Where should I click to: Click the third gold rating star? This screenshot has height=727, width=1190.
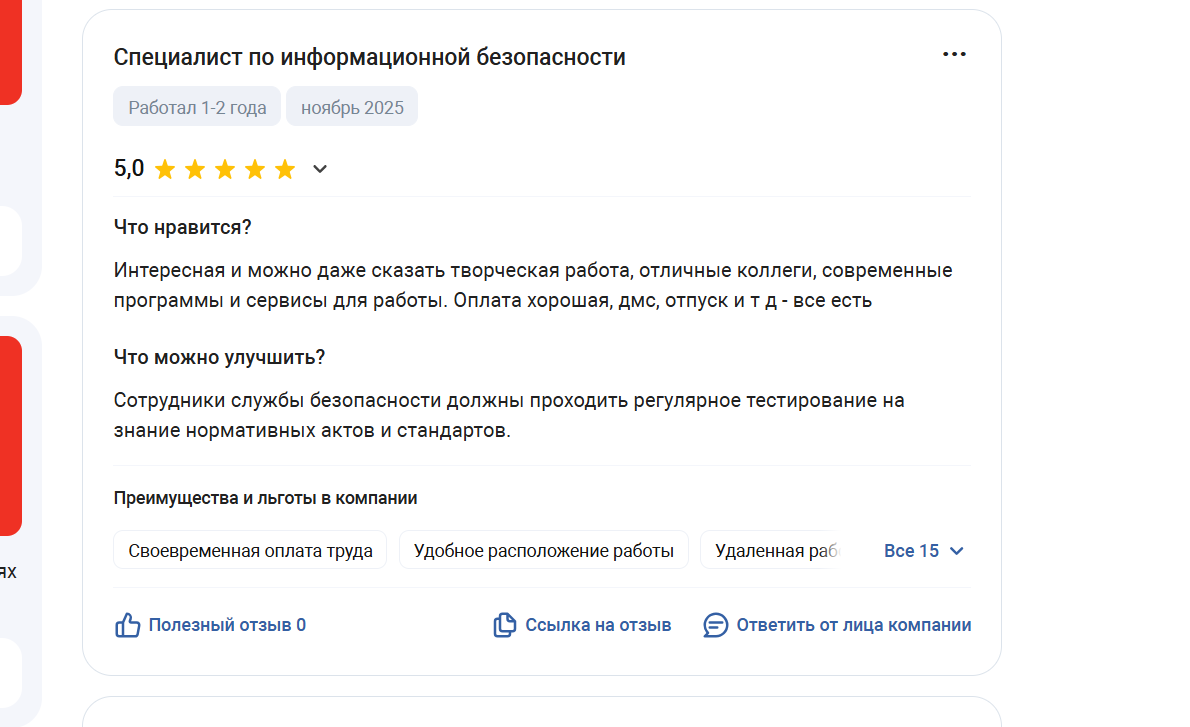pos(225,170)
